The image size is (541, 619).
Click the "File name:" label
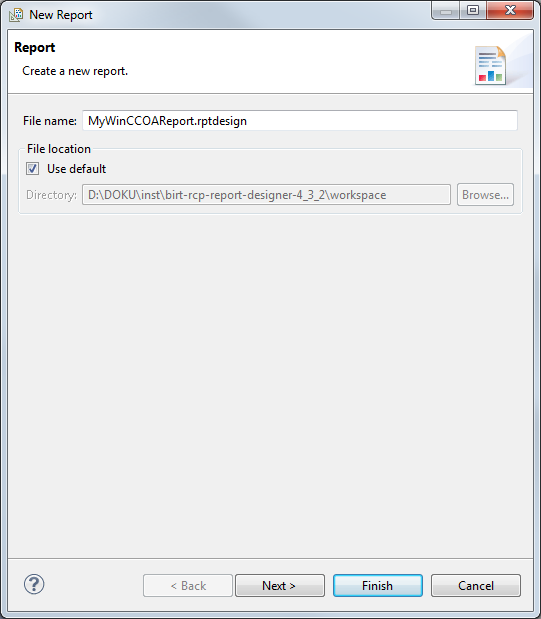tap(50, 121)
